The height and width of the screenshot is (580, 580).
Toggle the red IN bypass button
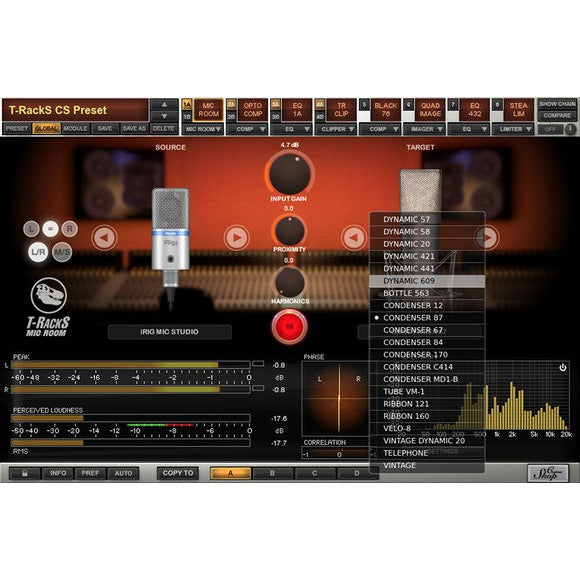289,326
